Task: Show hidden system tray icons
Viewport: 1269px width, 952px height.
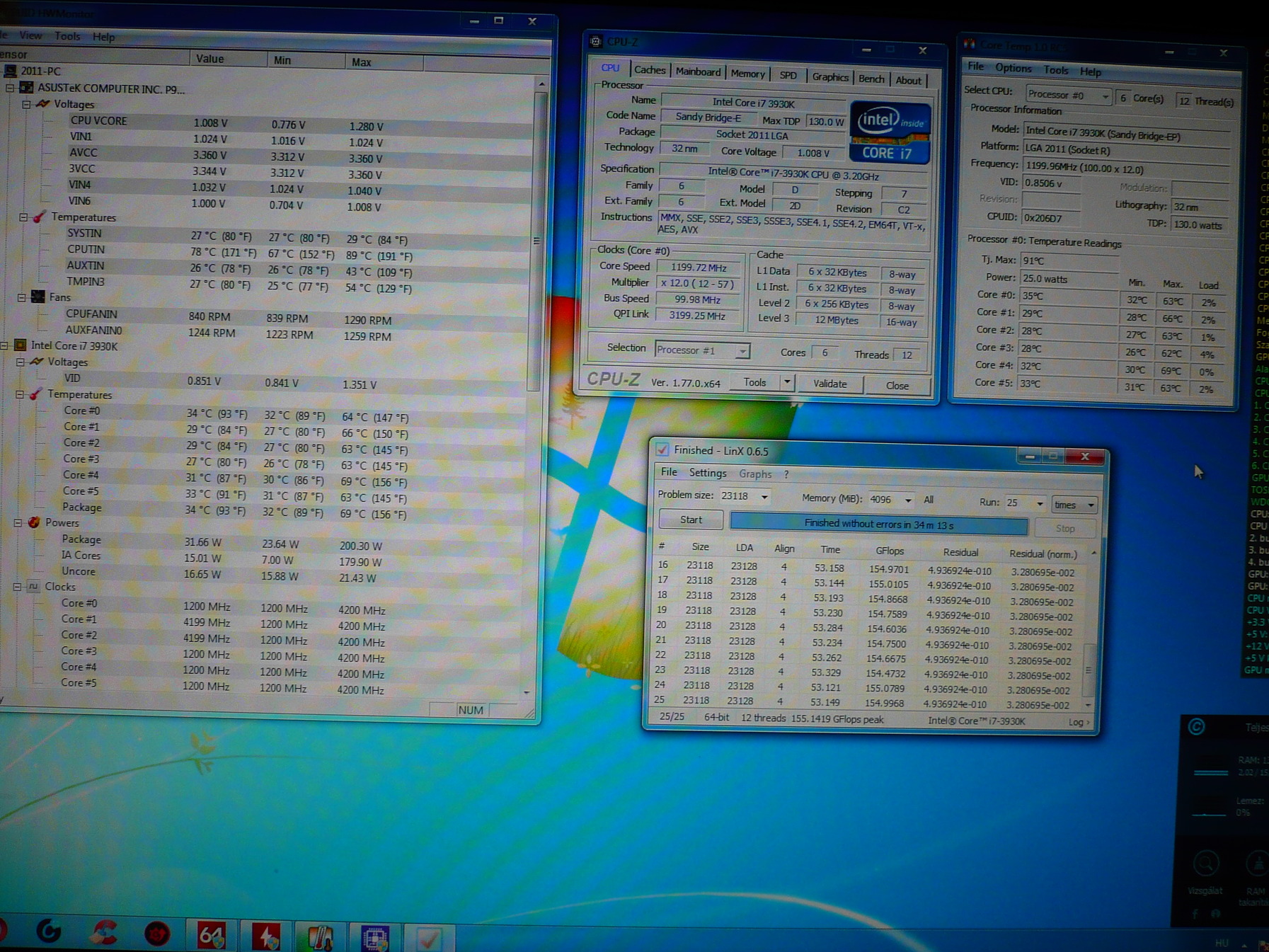Action: point(1244,944)
